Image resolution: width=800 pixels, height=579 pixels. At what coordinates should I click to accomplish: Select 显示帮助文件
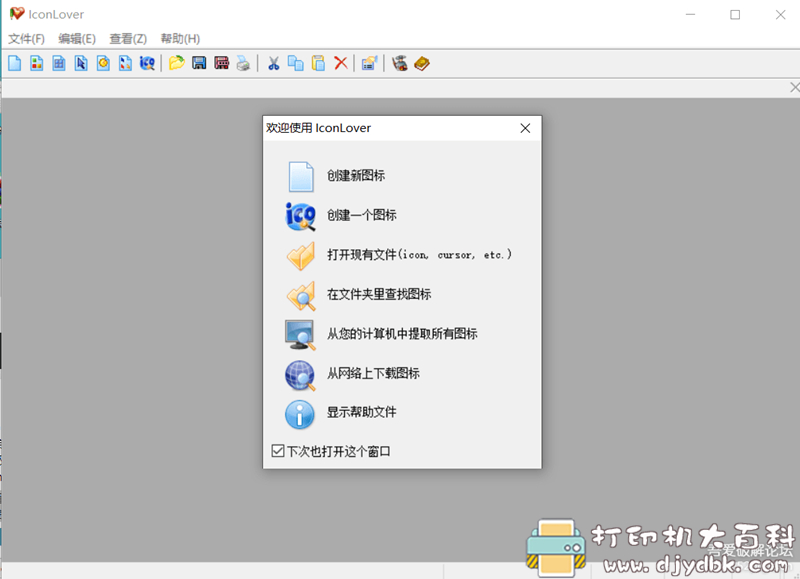click(x=361, y=412)
